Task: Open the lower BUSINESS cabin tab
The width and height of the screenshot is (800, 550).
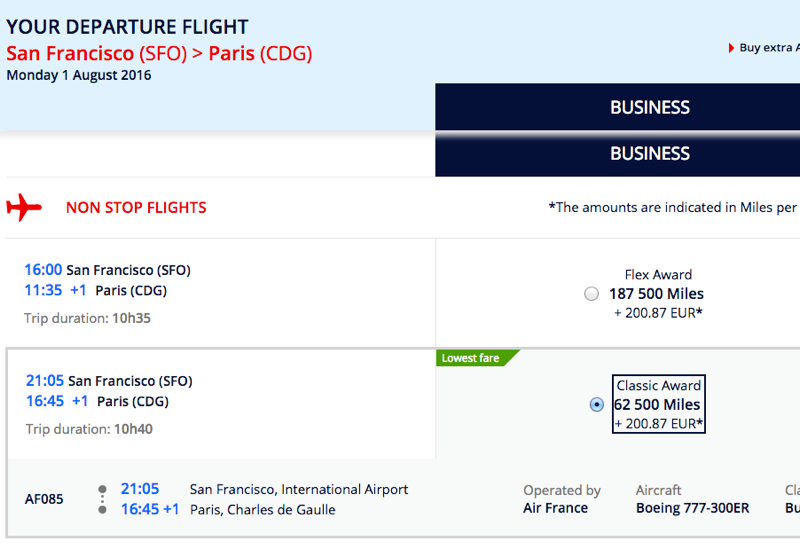Action: point(617,154)
